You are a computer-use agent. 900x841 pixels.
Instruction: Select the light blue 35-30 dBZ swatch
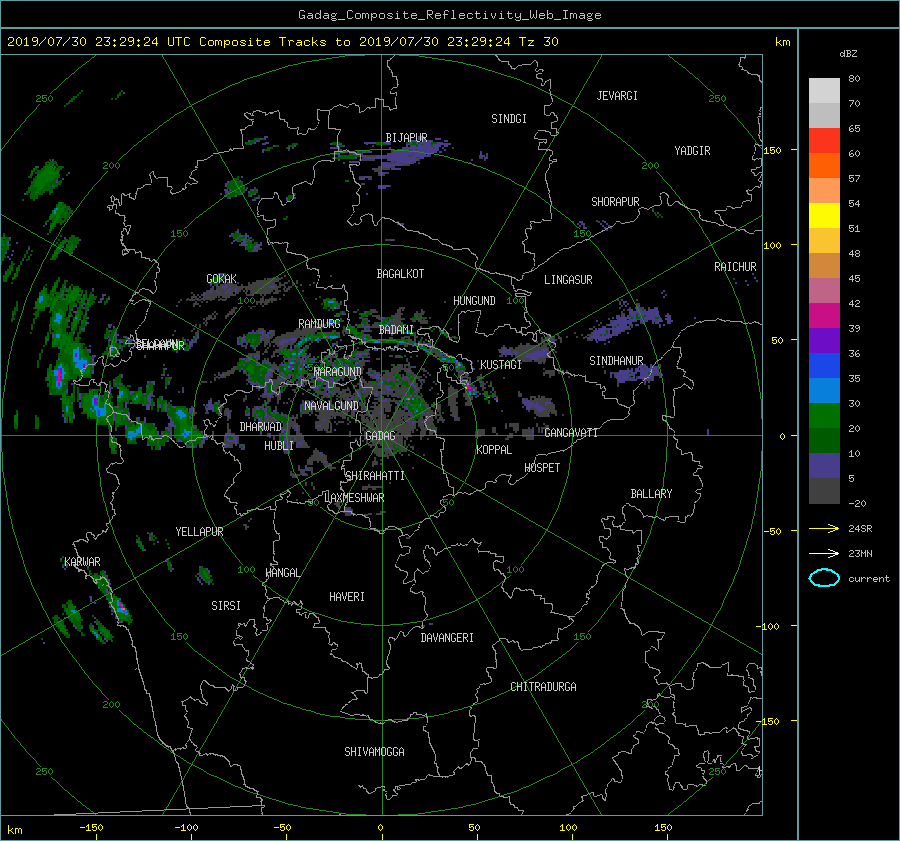coord(824,391)
